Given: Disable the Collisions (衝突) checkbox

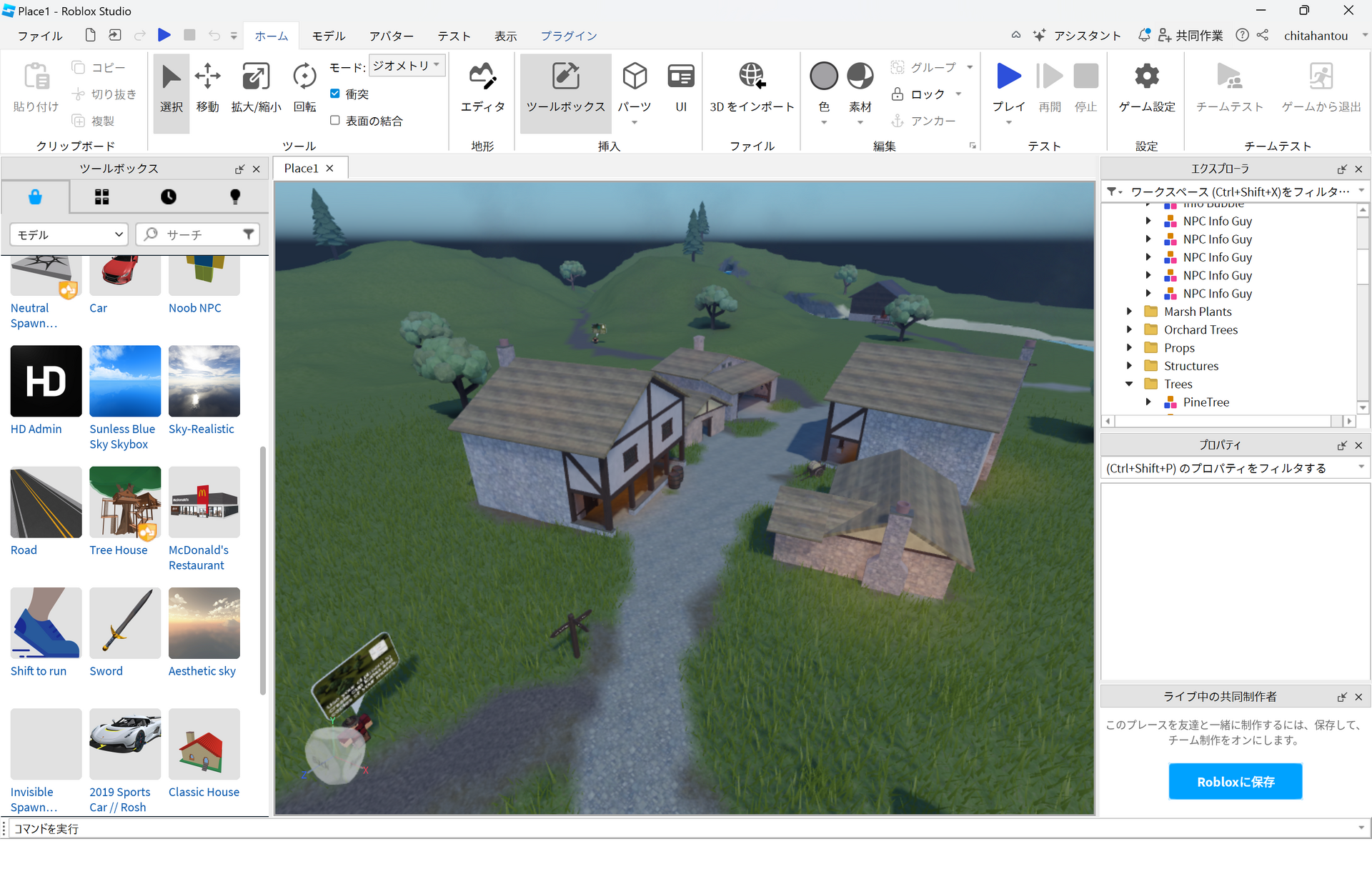Looking at the screenshot, I should [x=335, y=94].
